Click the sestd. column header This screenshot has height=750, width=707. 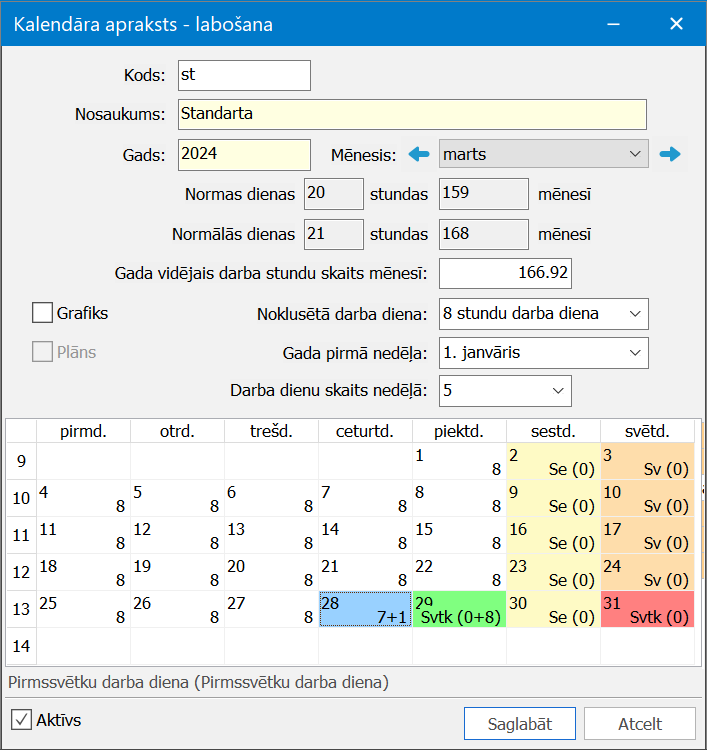(553, 431)
